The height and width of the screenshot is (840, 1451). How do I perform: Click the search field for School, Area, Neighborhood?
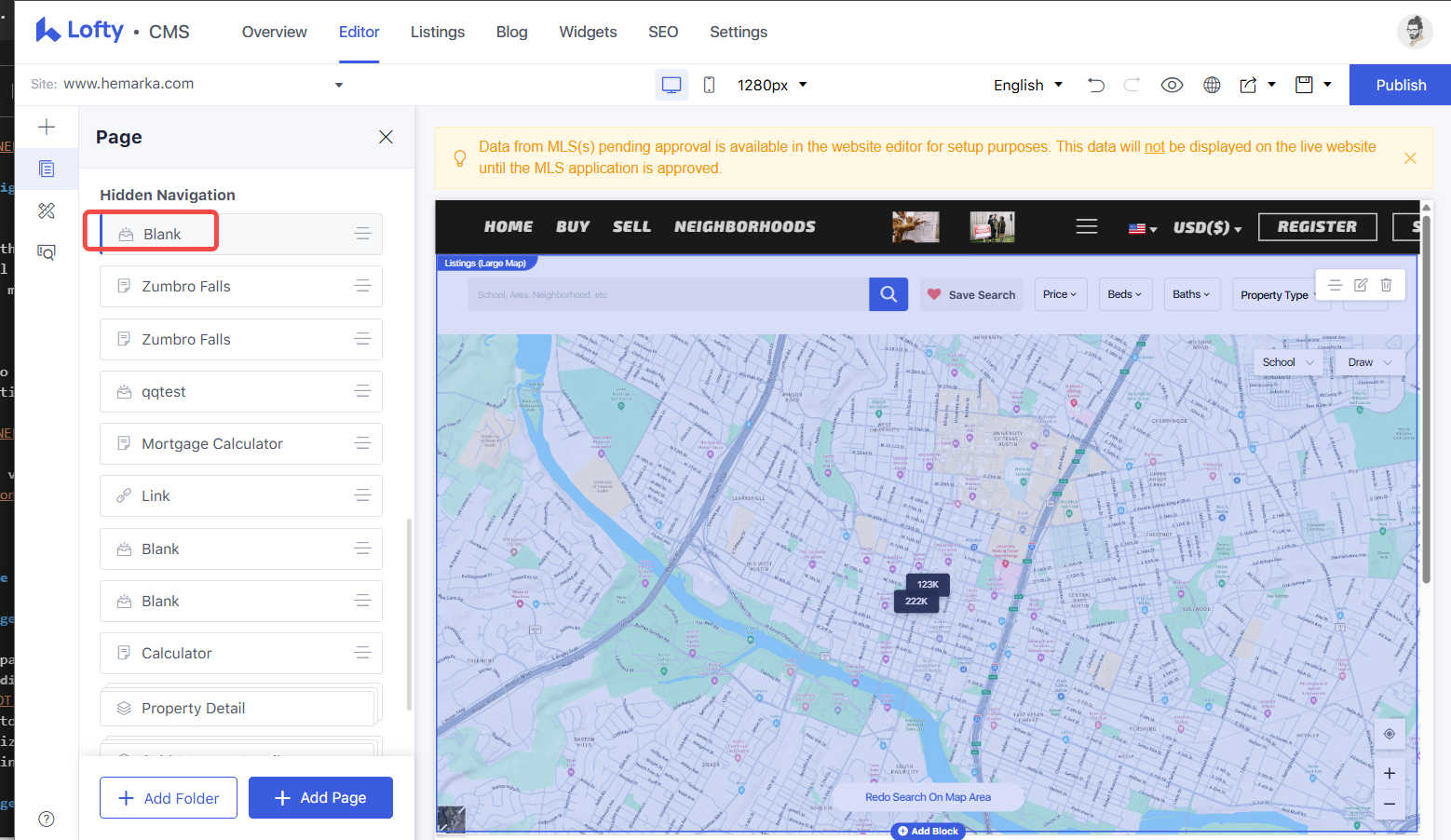(x=669, y=294)
